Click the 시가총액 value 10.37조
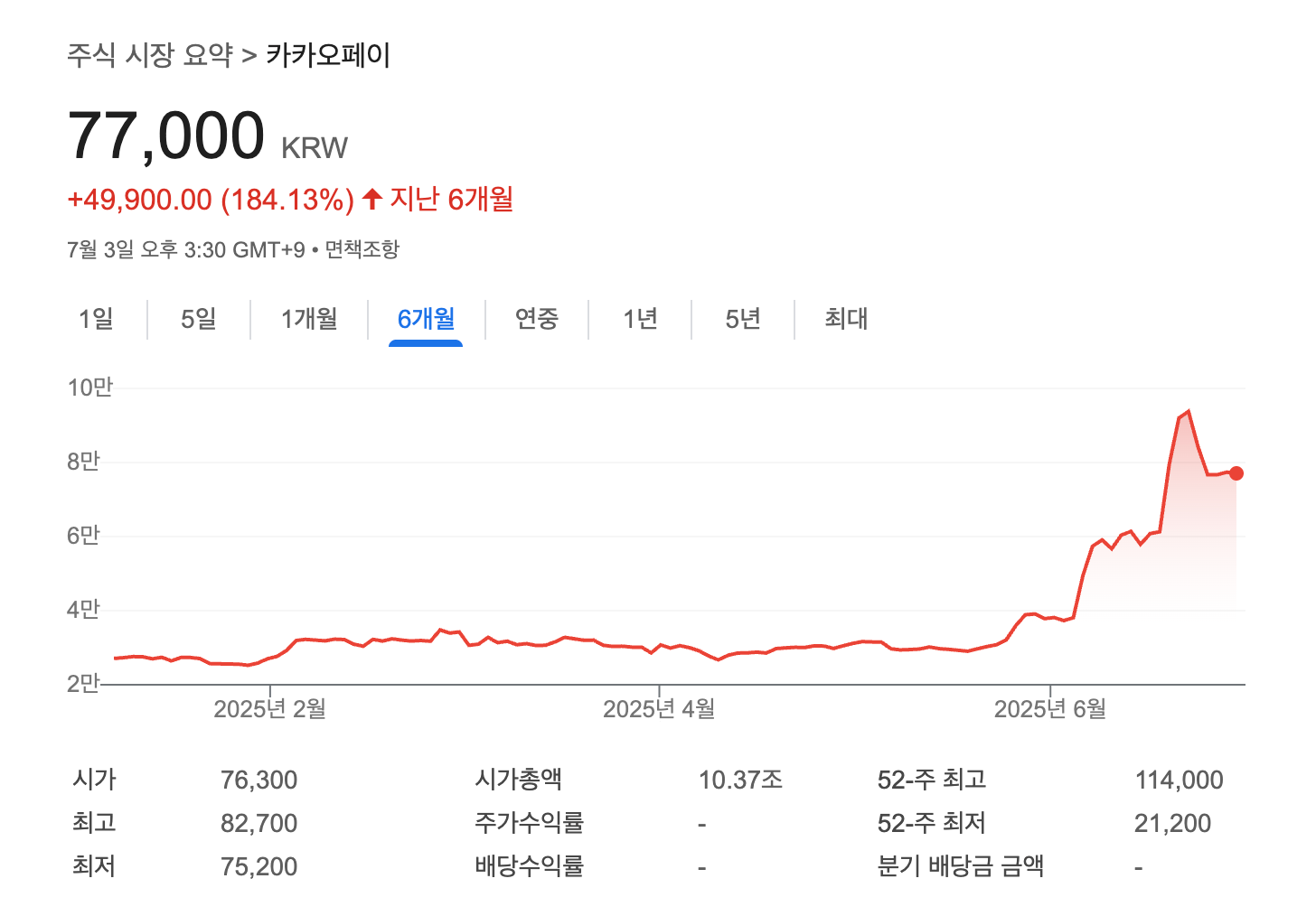The height and width of the screenshot is (916, 1316). 740,780
